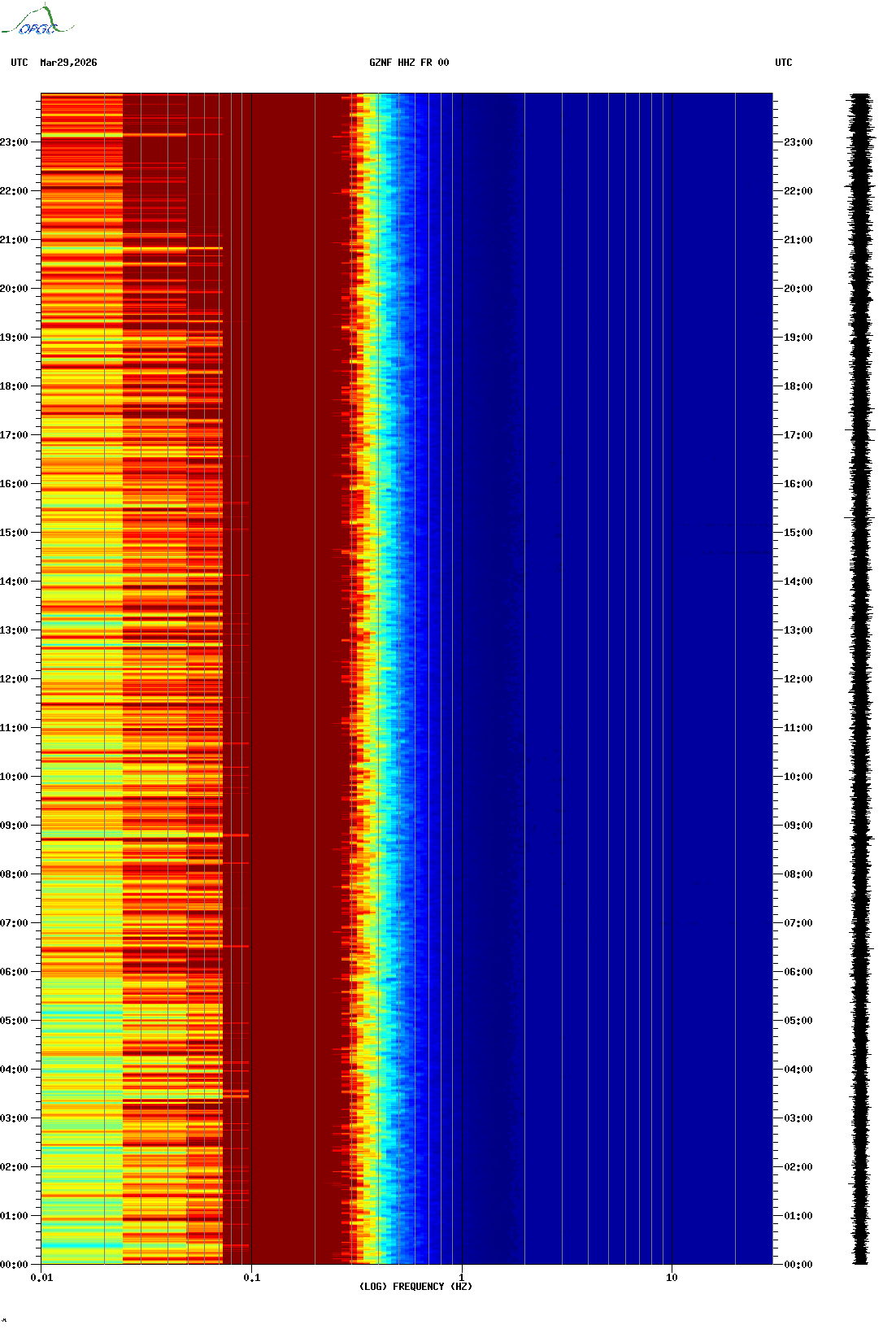Click the '1' frequency axis label
This screenshot has width=896, height=1329.
pyautogui.click(x=462, y=1278)
